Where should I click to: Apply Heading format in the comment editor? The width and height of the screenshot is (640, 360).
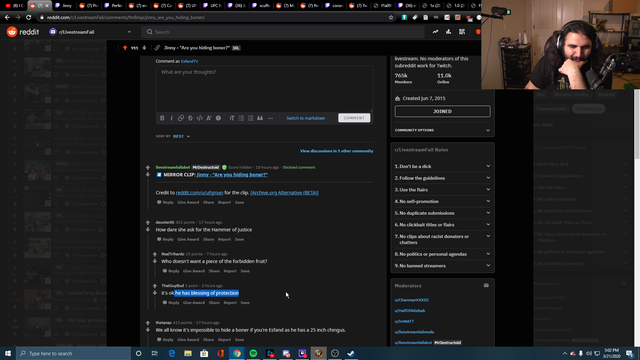click(232, 118)
